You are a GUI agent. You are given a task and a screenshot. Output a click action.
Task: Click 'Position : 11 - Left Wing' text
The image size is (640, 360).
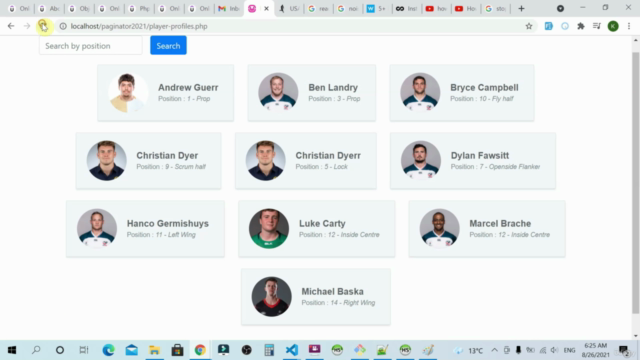[x=161, y=235]
